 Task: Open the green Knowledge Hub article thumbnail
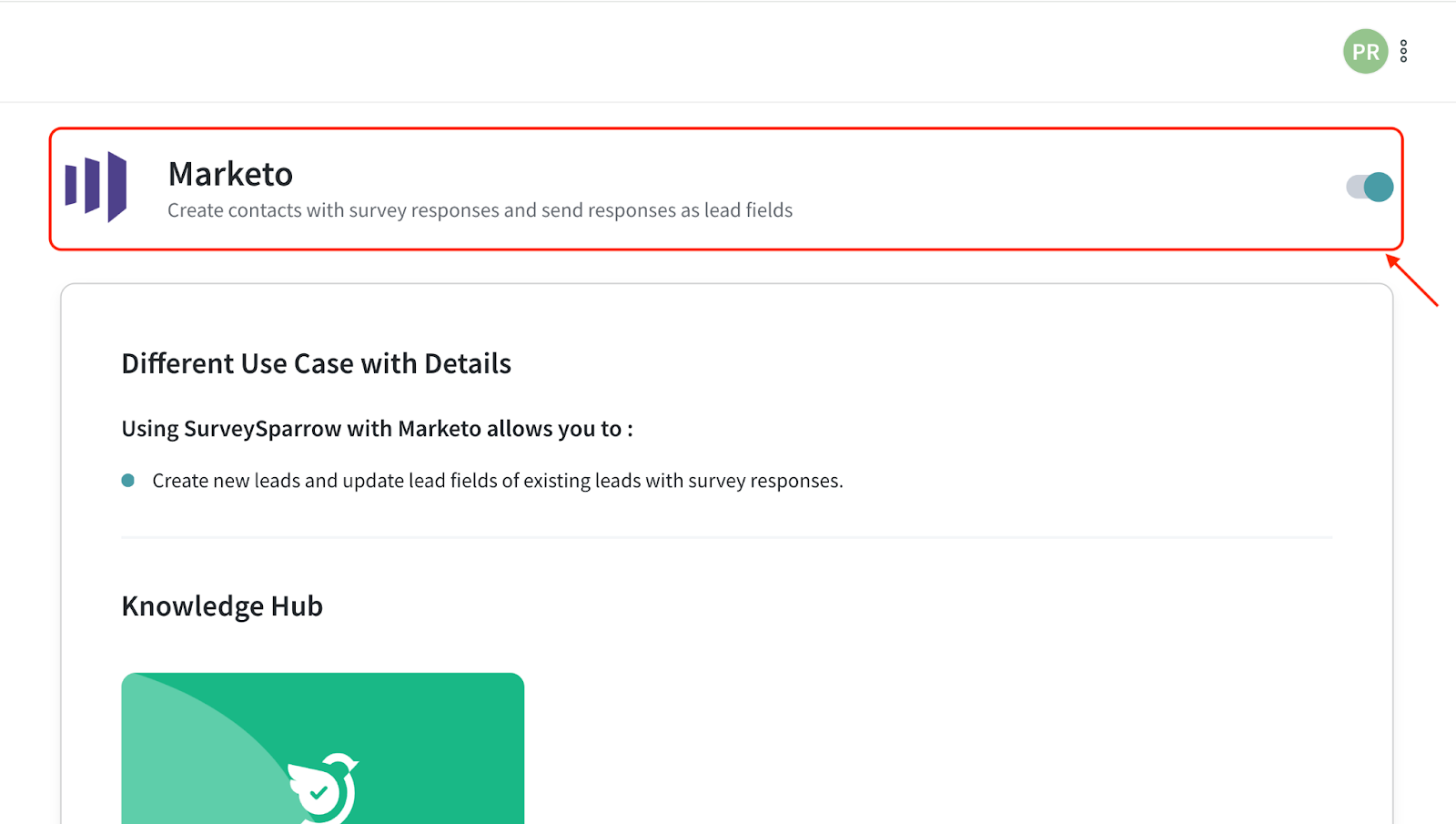[437, 728]
